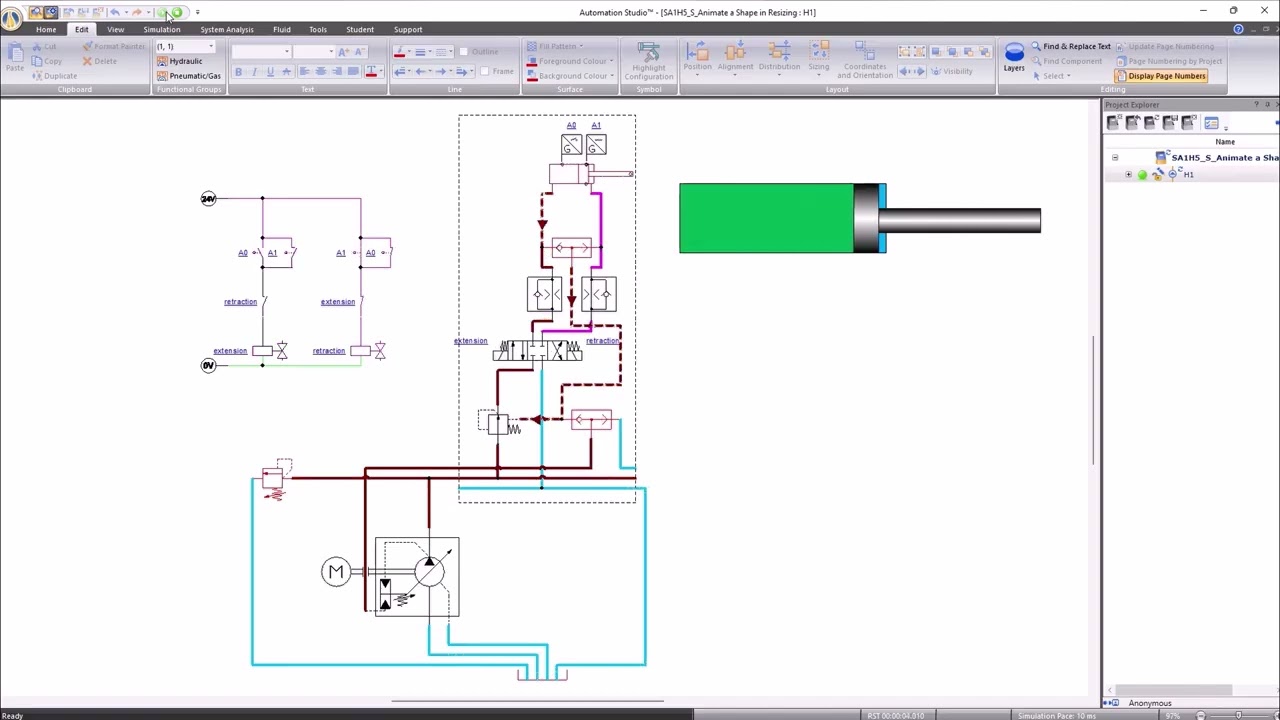Select the 24V power source symbol
The image size is (1280, 720).
click(208, 198)
